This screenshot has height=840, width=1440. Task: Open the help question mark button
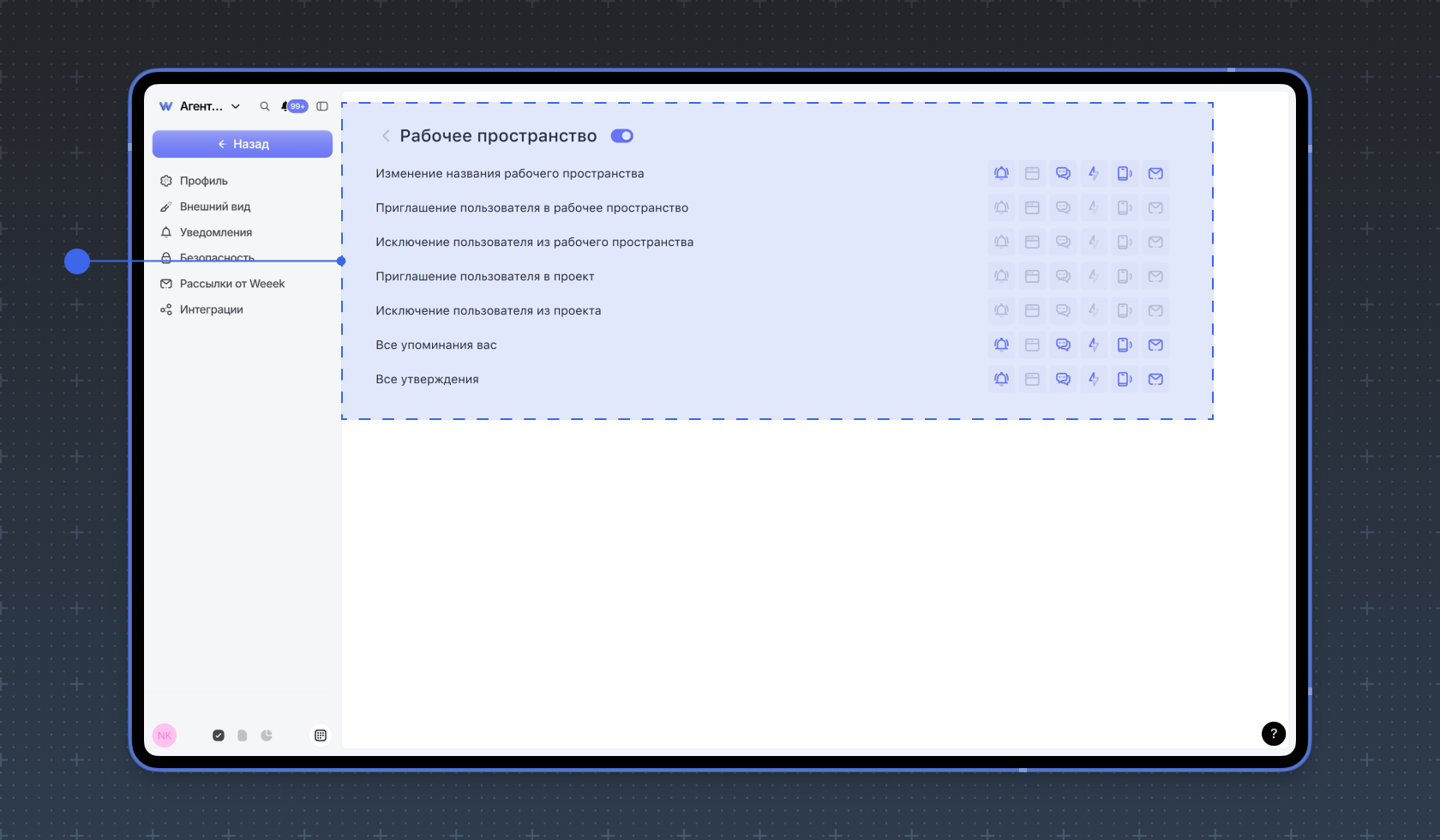coord(1273,734)
